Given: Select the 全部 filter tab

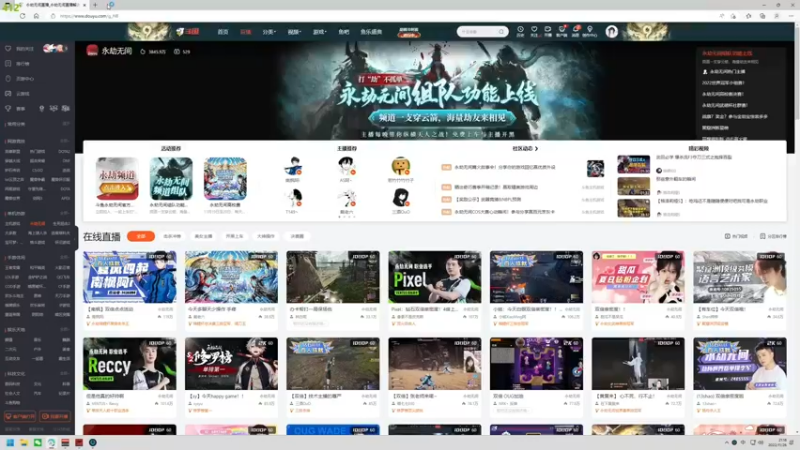Looking at the screenshot, I should coord(141,236).
